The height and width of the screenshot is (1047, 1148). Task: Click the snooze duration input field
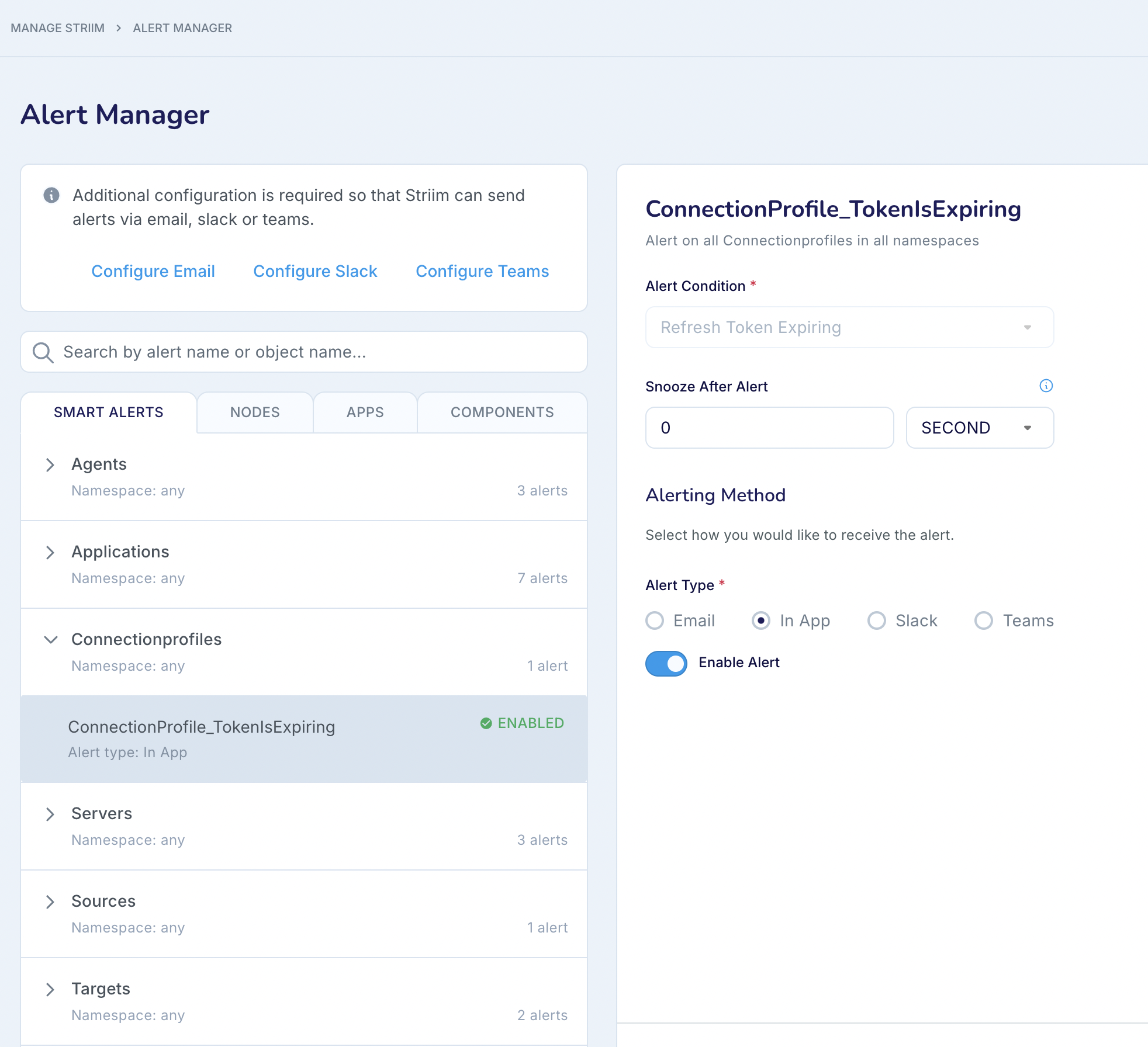(x=769, y=428)
